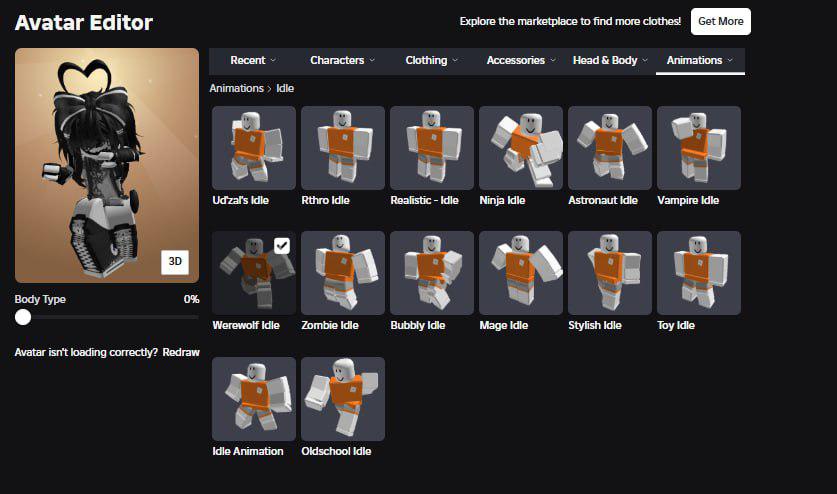837x494 pixels.
Task: Open the Clothing dropdown menu
Action: tap(432, 61)
